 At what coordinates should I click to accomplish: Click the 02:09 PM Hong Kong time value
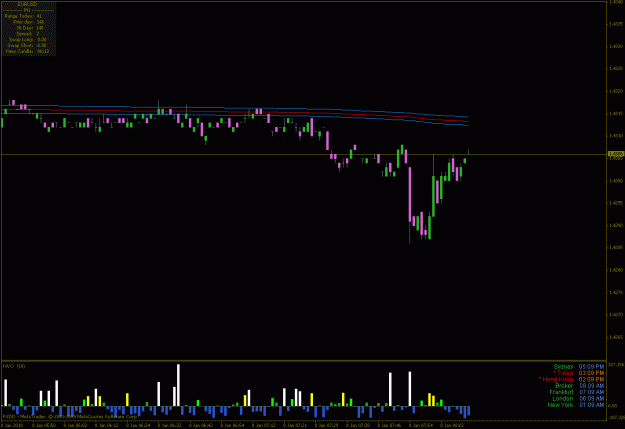tap(591, 379)
